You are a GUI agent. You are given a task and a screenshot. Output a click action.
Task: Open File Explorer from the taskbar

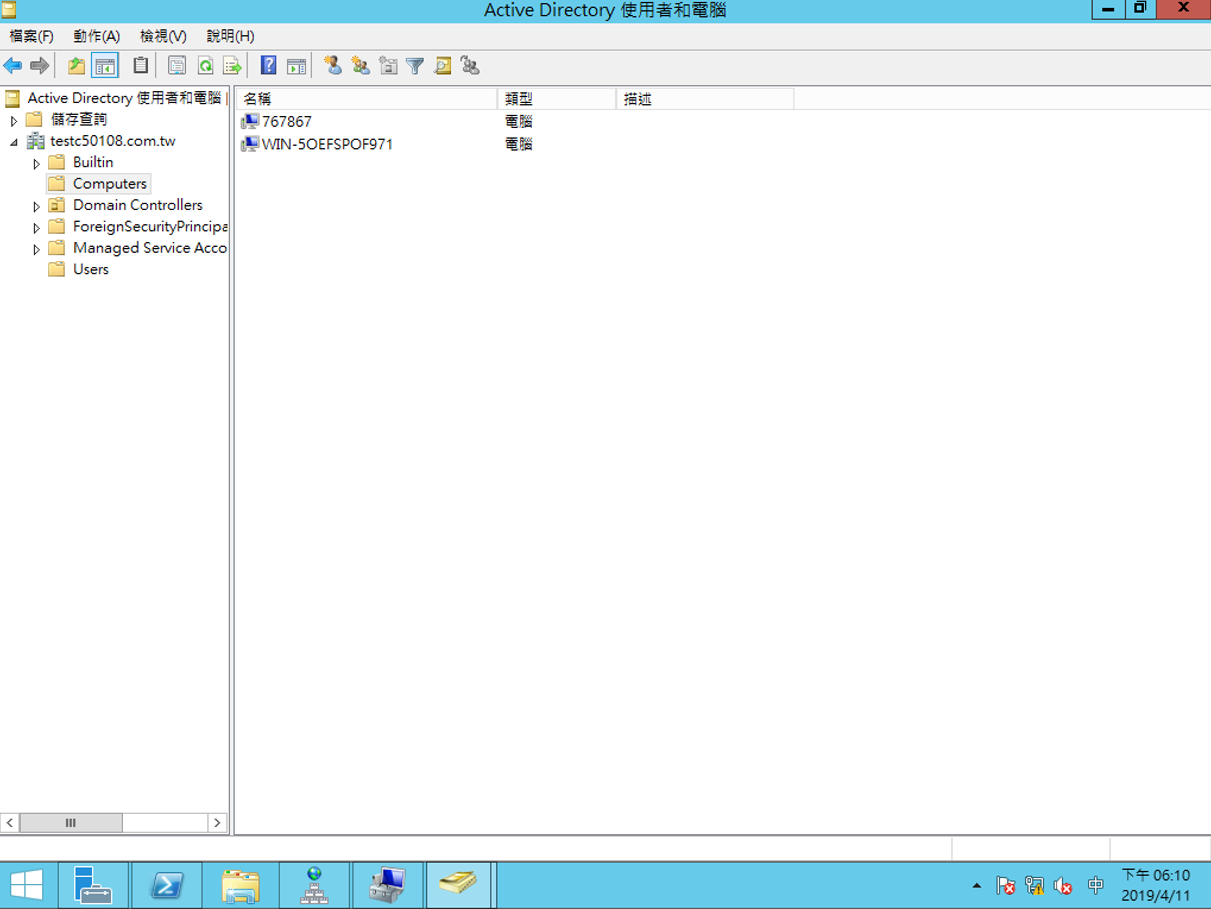tap(240, 885)
